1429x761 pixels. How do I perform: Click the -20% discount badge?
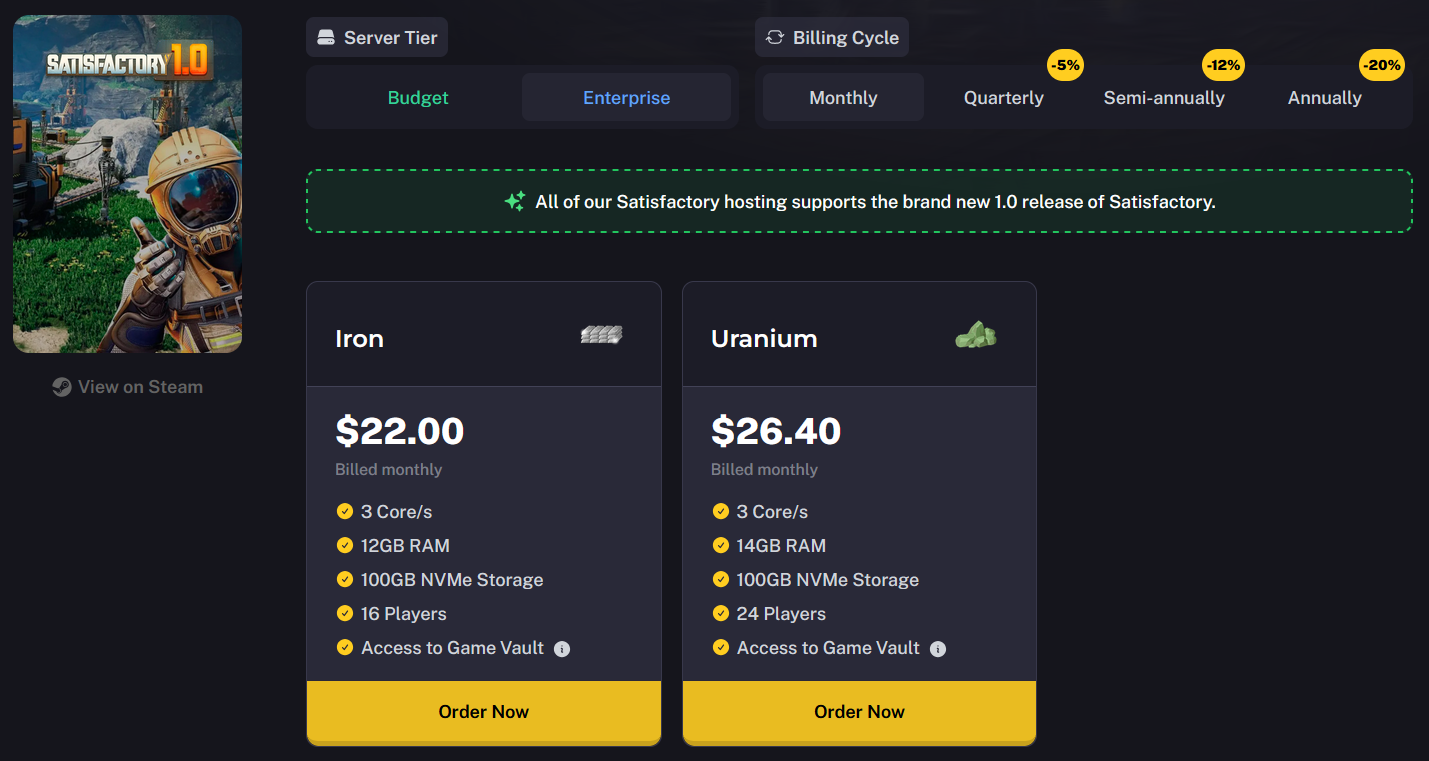pyautogui.click(x=1382, y=66)
